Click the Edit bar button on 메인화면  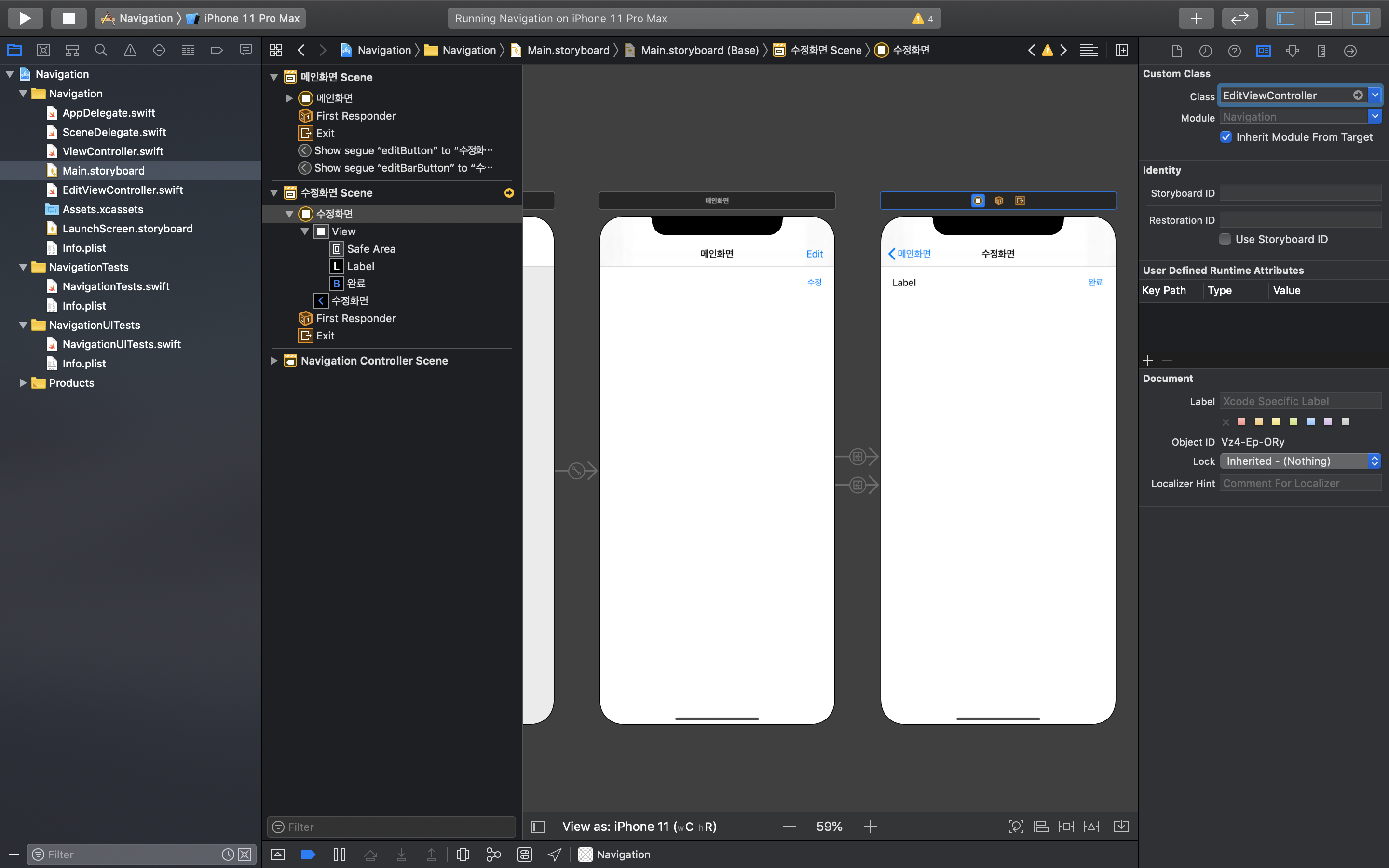pyautogui.click(x=814, y=254)
